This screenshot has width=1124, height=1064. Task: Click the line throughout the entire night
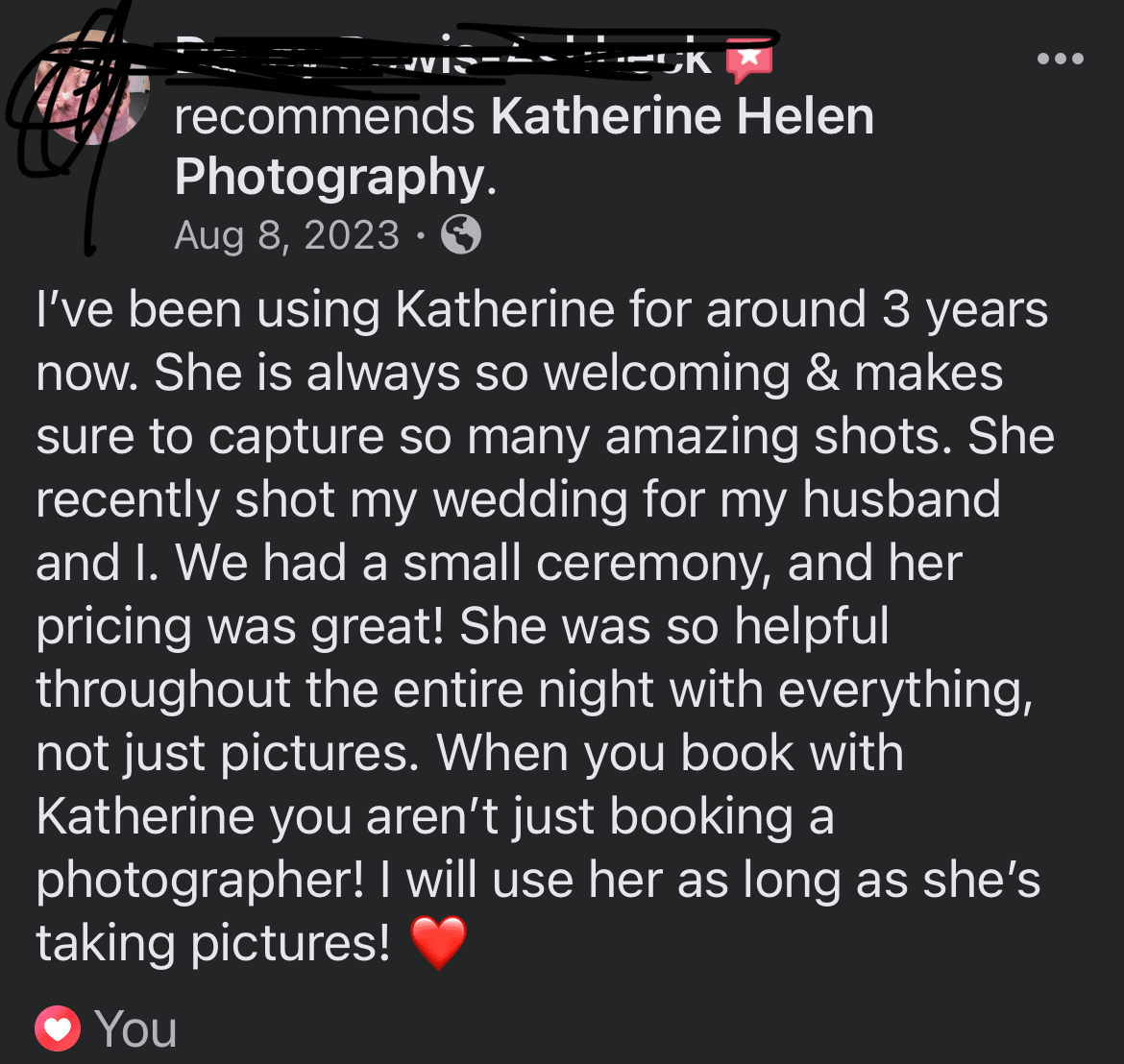(535, 690)
